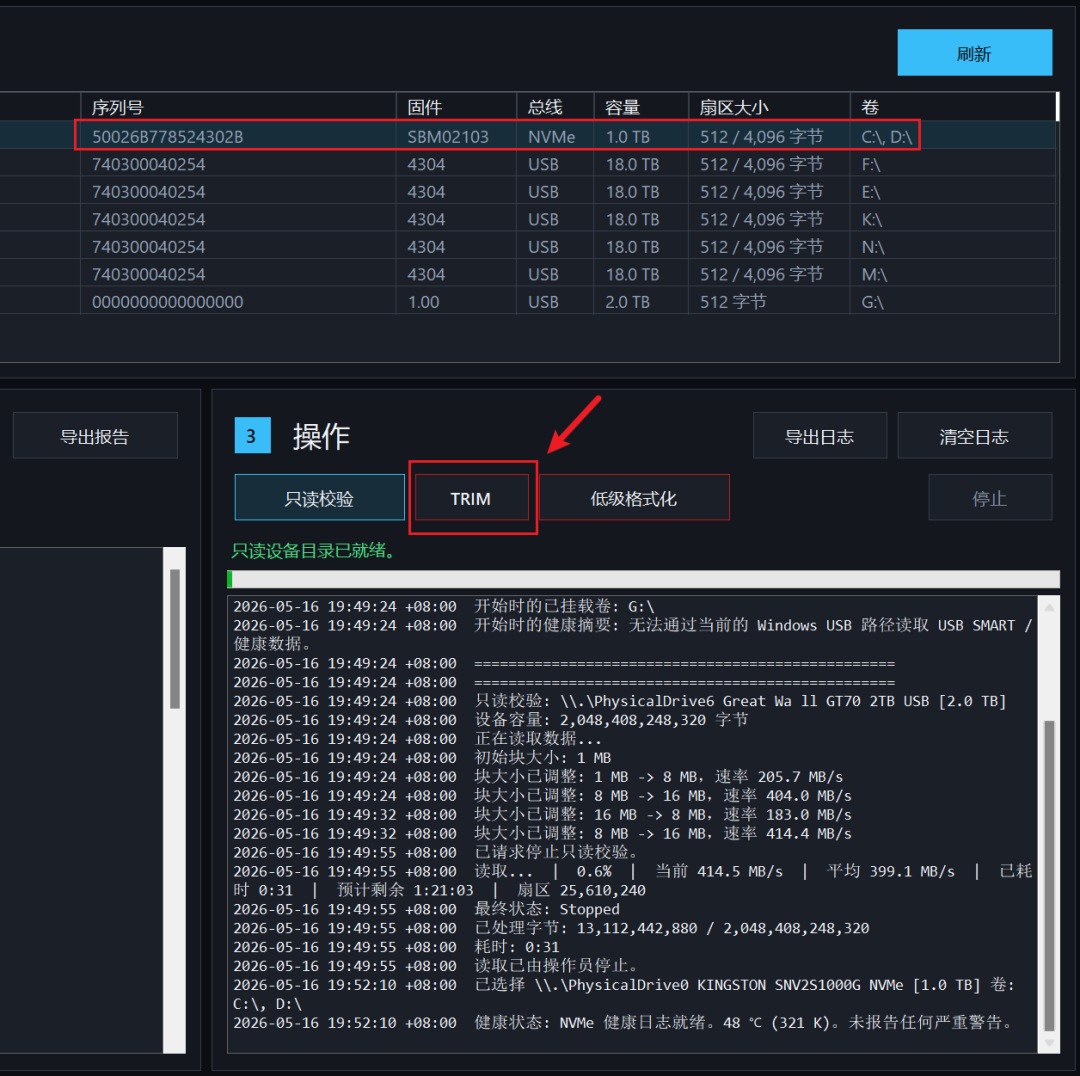Select the drive row with volume G:\
1080x1076 pixels.
tap(528, 302)
